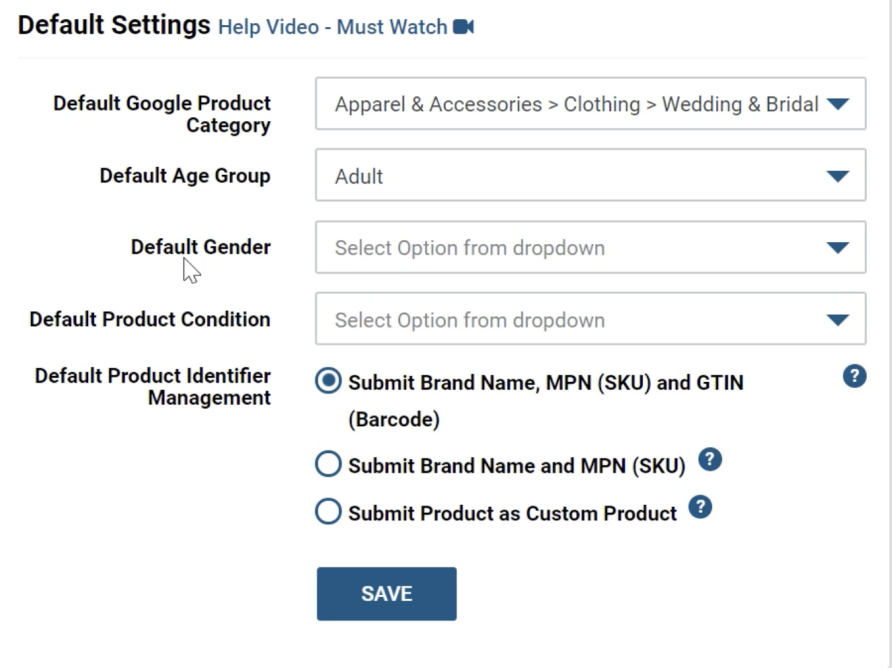This screenshot has width=892, height=668.
Task: Click the Default Gender label text
Action: 201,247
